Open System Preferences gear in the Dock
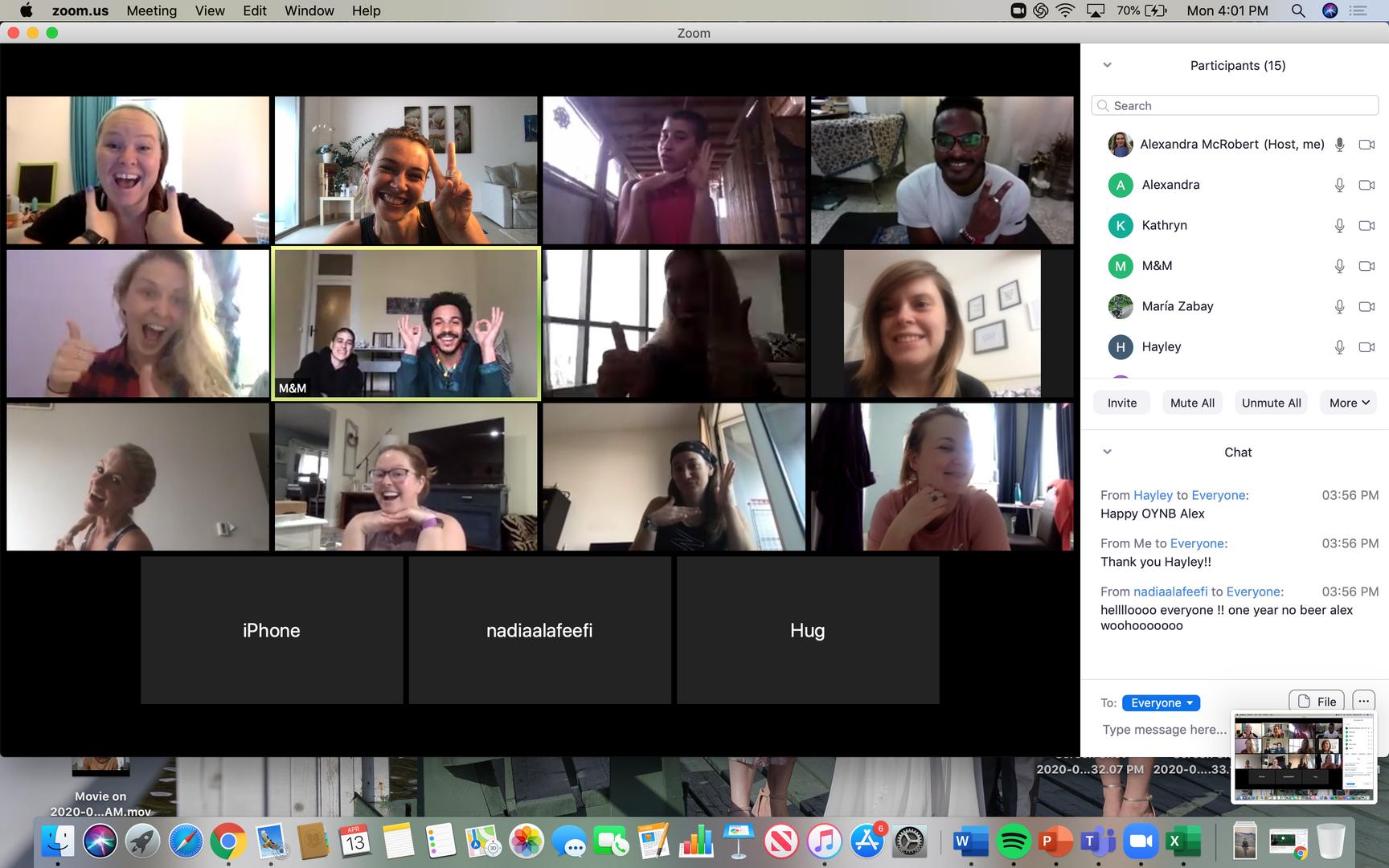1389x868 pixels. pos(909,841)
